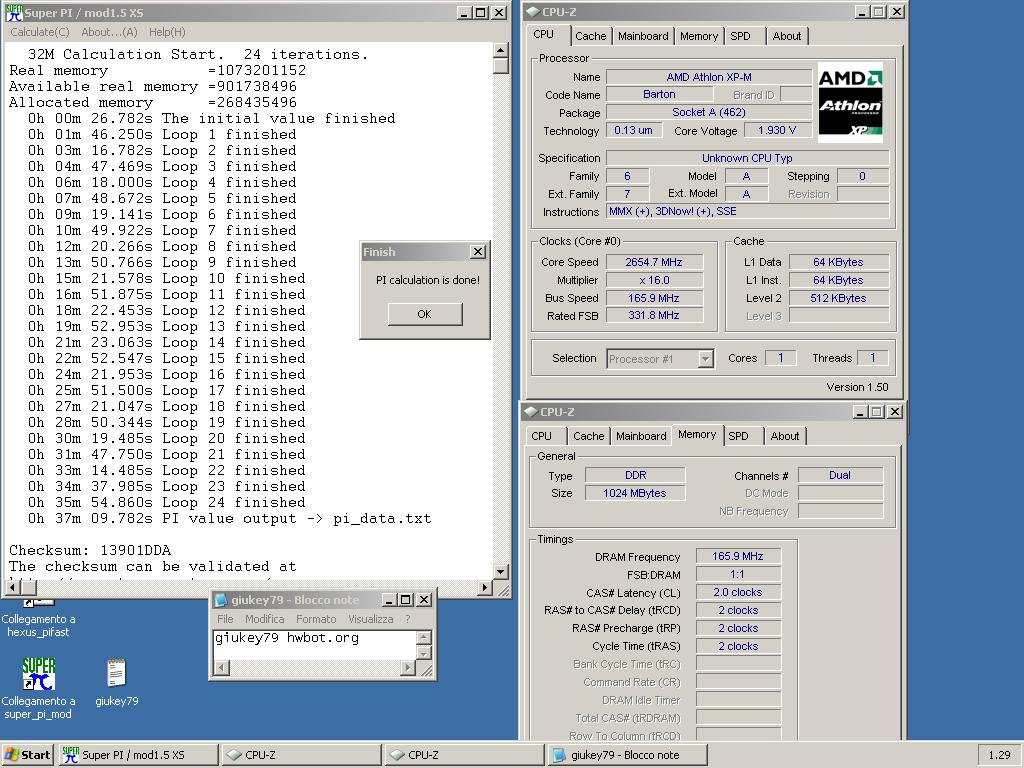
Task: Open the Calculate(C) menu in Super PI
Action: click(39, 32)
